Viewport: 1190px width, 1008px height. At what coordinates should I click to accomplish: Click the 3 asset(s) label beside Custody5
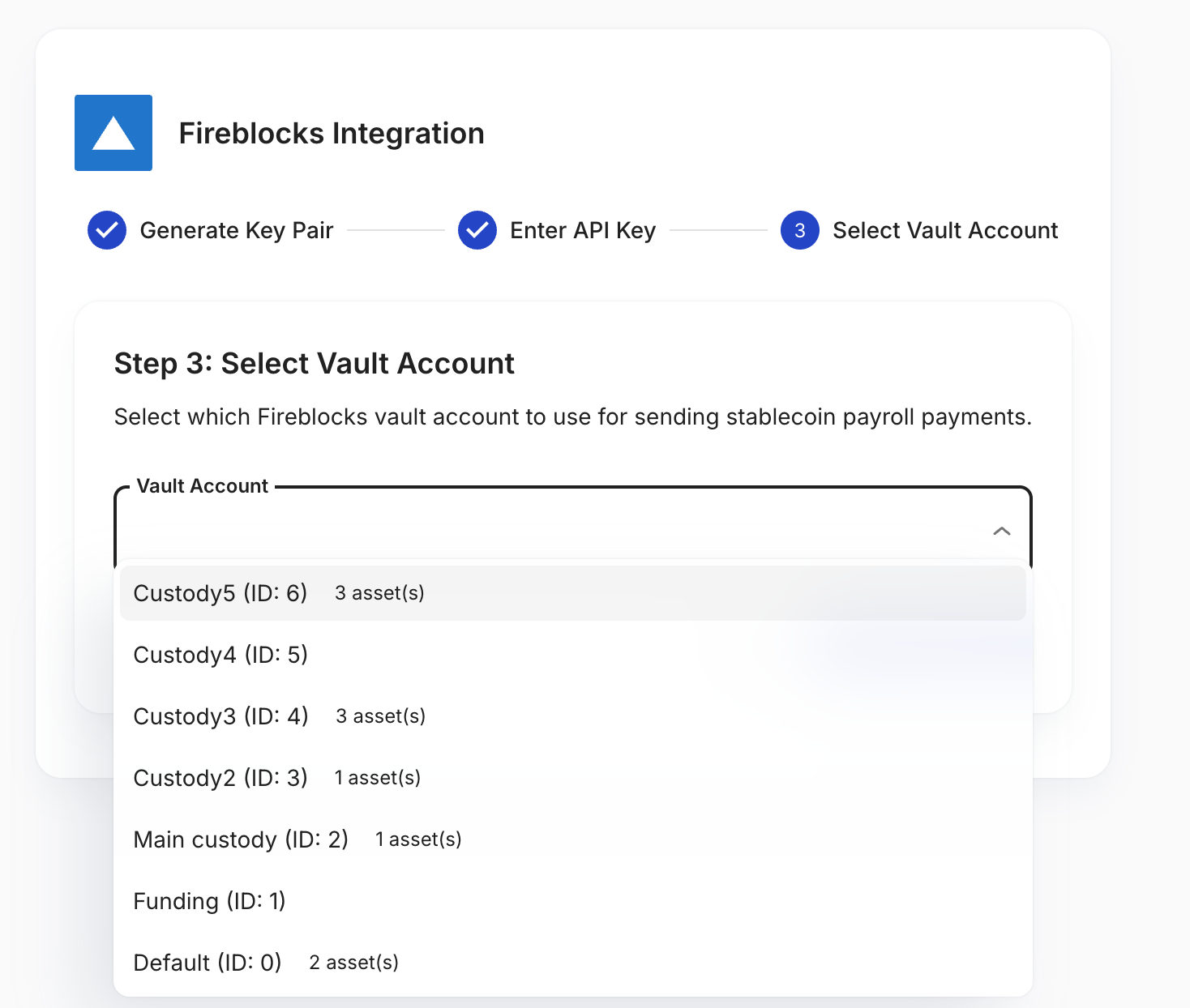tap(380, 593)
